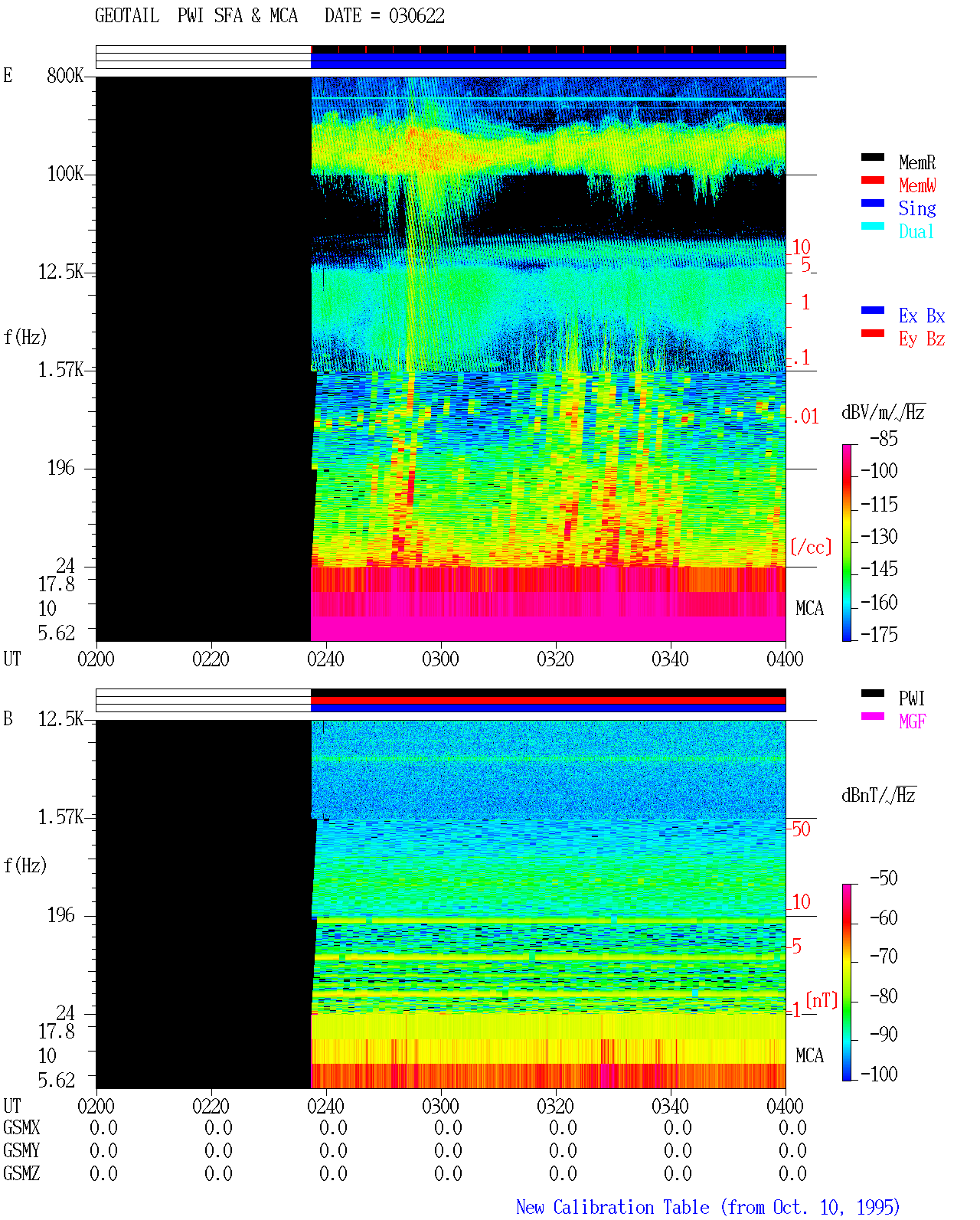Image resolution: width=980 pixels, height=1220 pixels.
Task: Click the GSMX row label
Action: click(21, 1127)
